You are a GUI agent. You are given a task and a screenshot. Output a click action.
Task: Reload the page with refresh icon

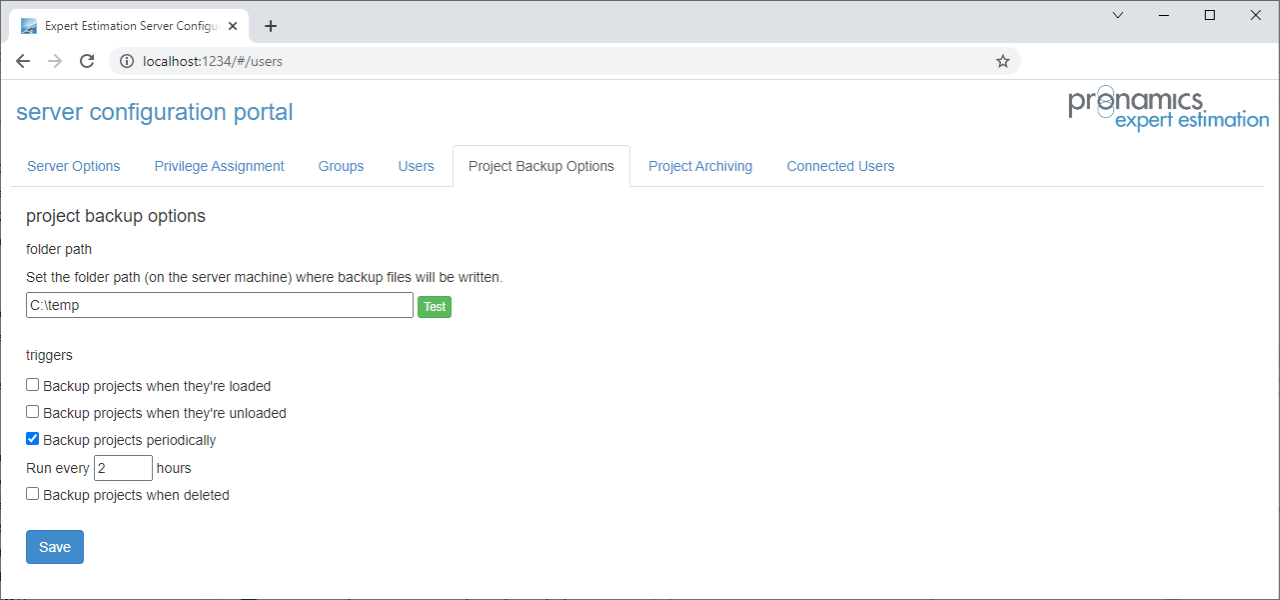pyautogui.click(x=87, y=61)
